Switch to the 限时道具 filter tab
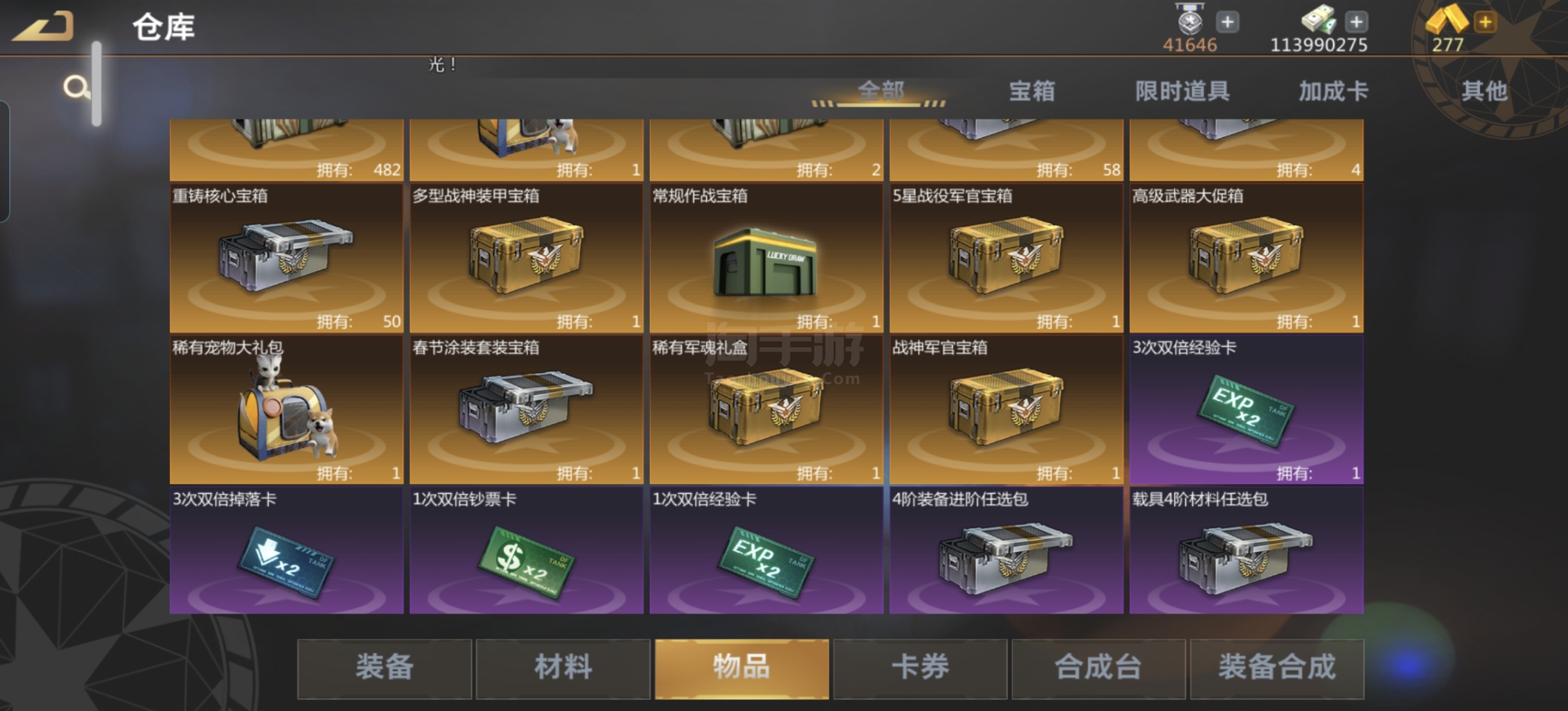 tap(1182, 91)
